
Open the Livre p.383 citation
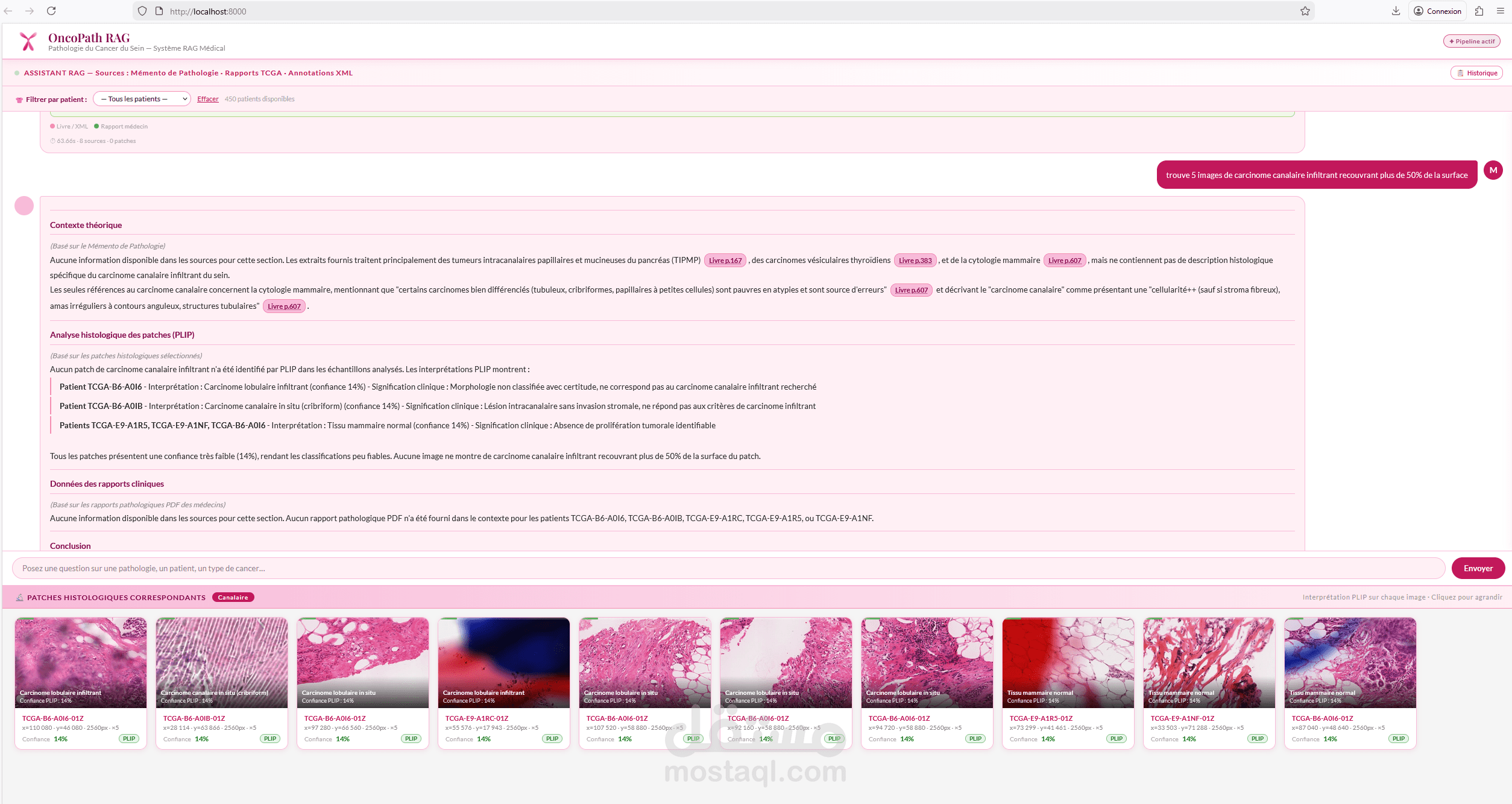pos(915,261)
